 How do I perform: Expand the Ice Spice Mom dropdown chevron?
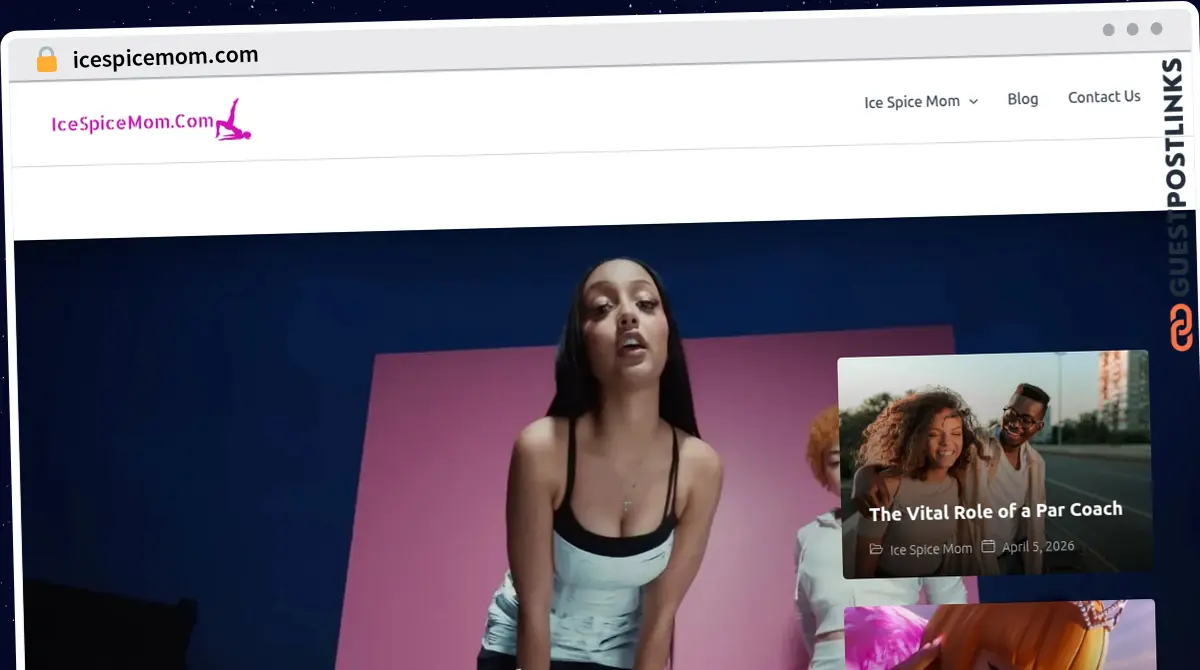[x=973, y=101]
